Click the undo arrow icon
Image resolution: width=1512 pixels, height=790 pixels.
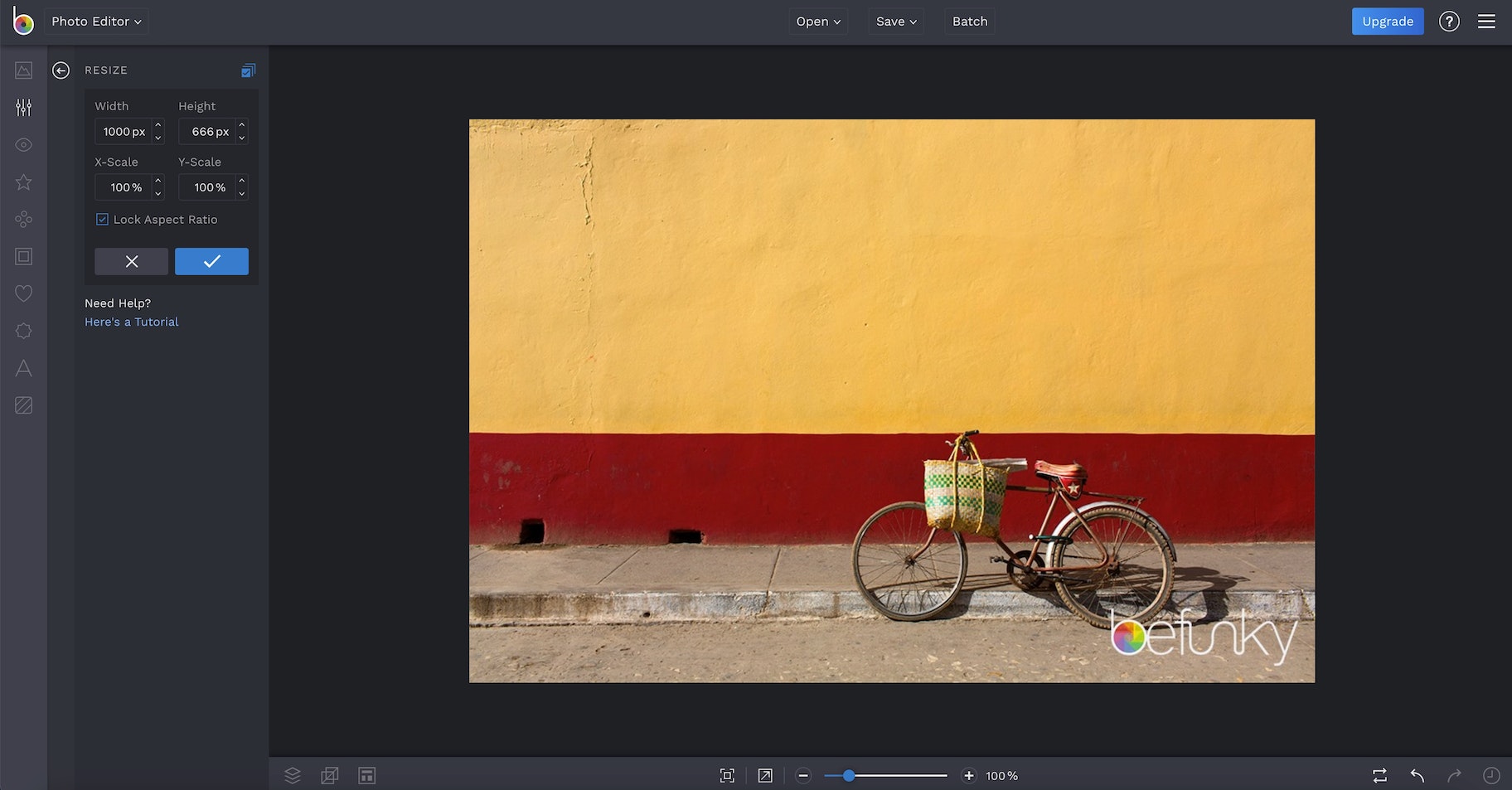point(1417,775)
